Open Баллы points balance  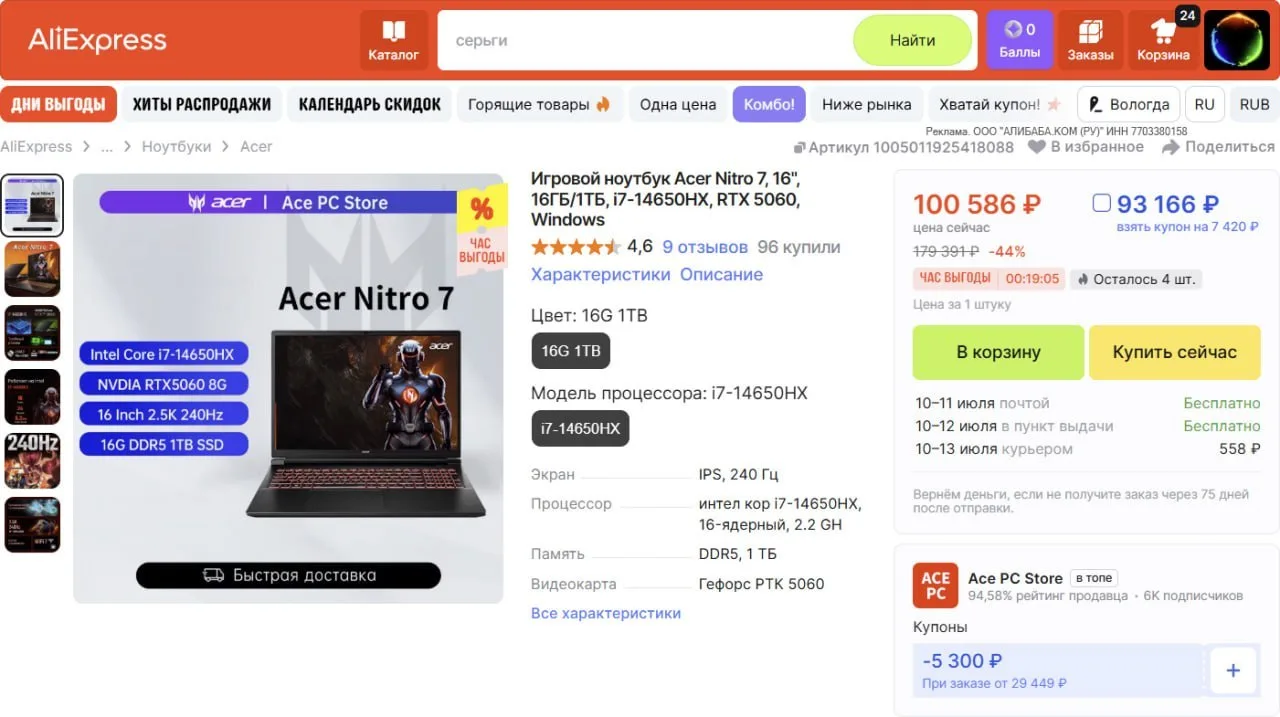coord(1020,40)
